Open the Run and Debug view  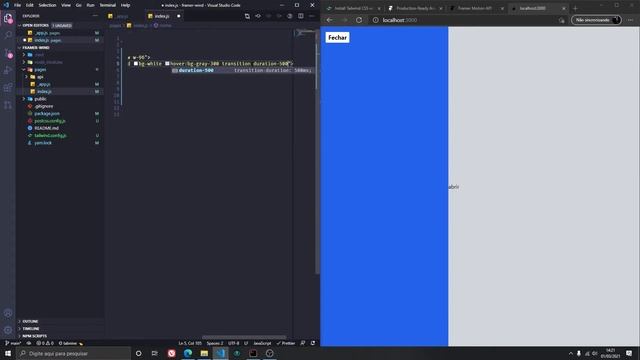coord(8,70)
